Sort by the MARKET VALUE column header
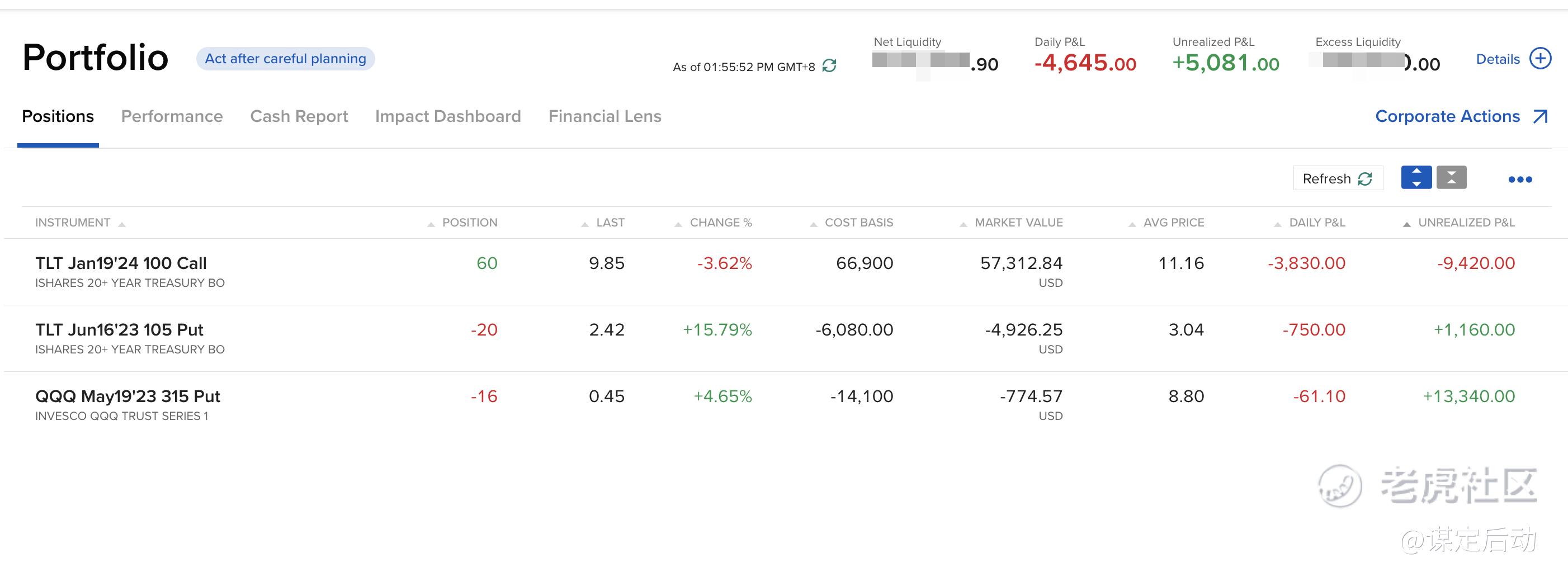 pyautogui.click(x=1018, y=223)
